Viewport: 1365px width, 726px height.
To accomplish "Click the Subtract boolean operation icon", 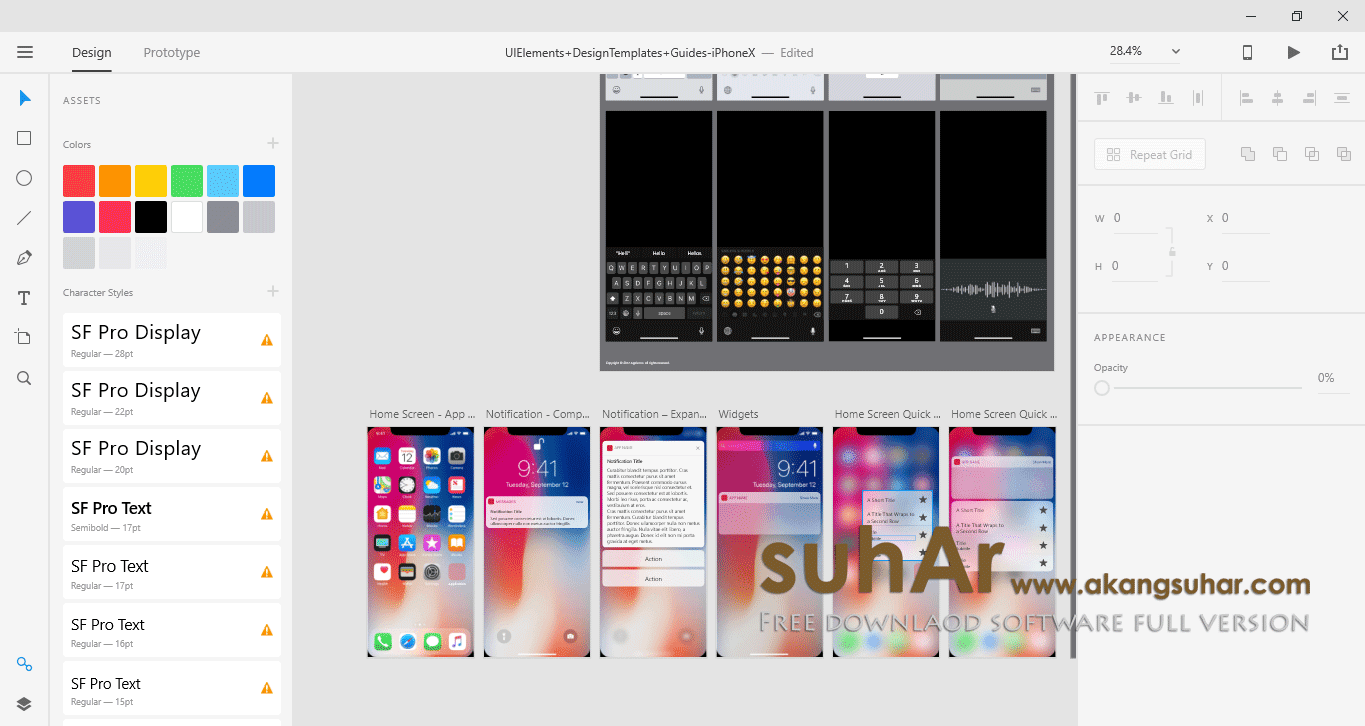I will (x=1280, y=154).
